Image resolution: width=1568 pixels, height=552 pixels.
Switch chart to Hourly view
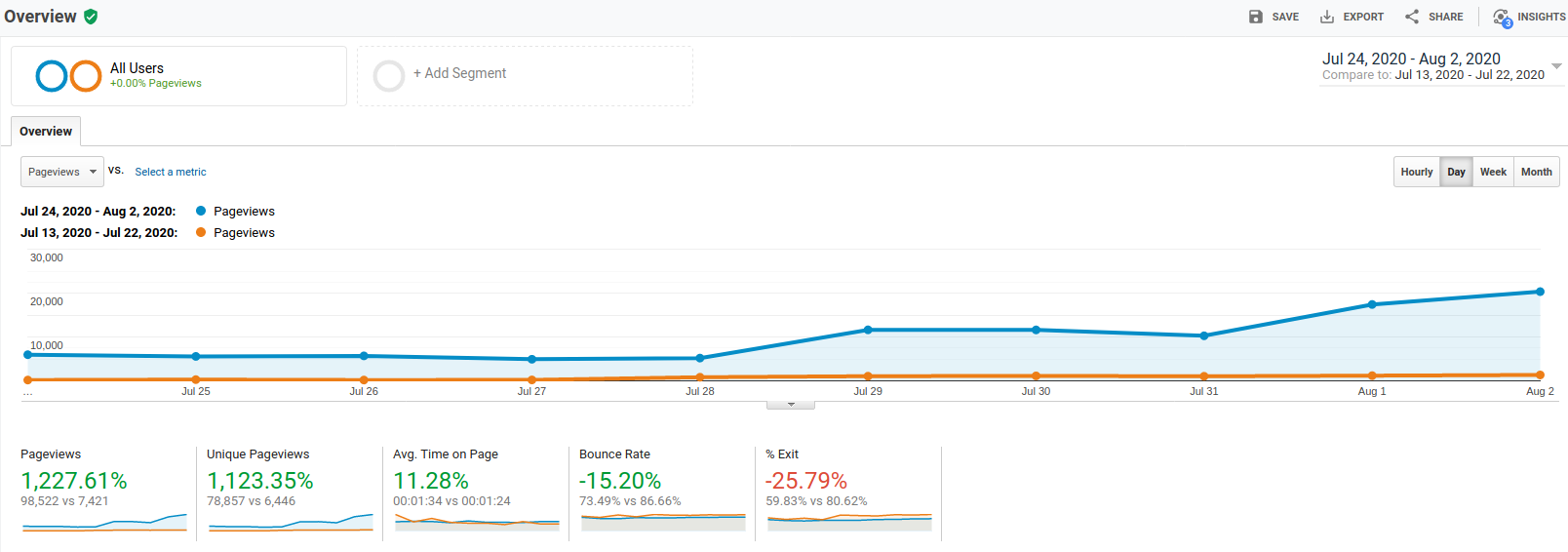click(x=1417, y=172)
